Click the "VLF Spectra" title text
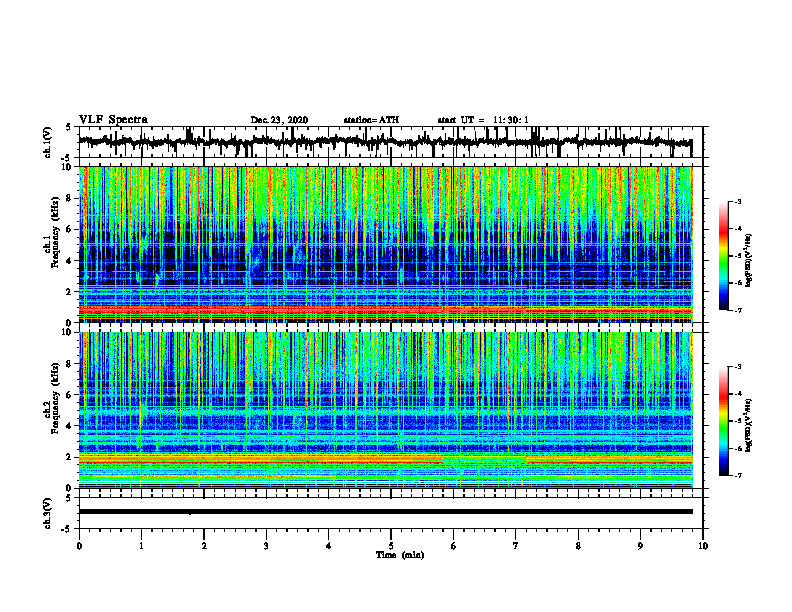This screenshot has width=792, height=612. [113, 119]
